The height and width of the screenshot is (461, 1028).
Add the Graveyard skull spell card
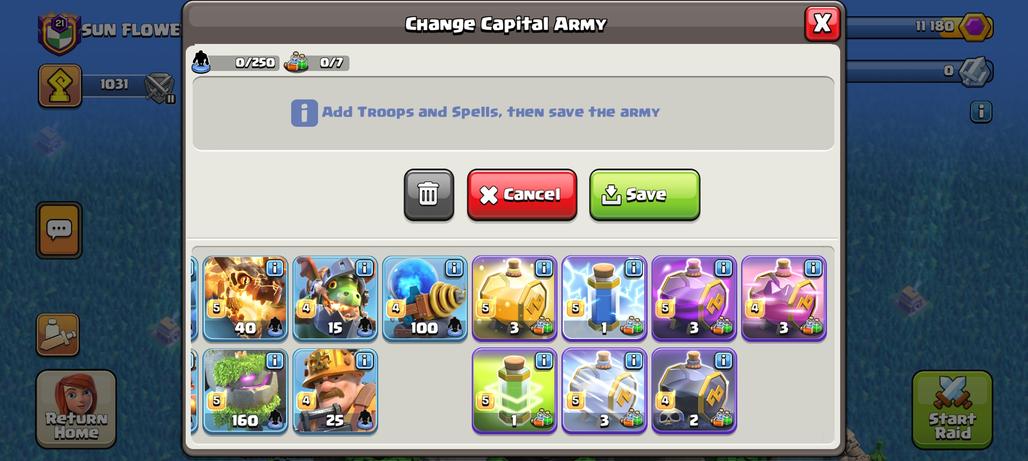click(694, 391)
